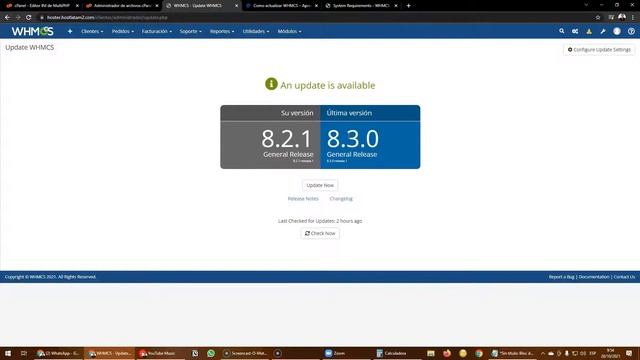Open the Release Notes link
The height and width of the screenshot is (360, 640).
[303, 199]
